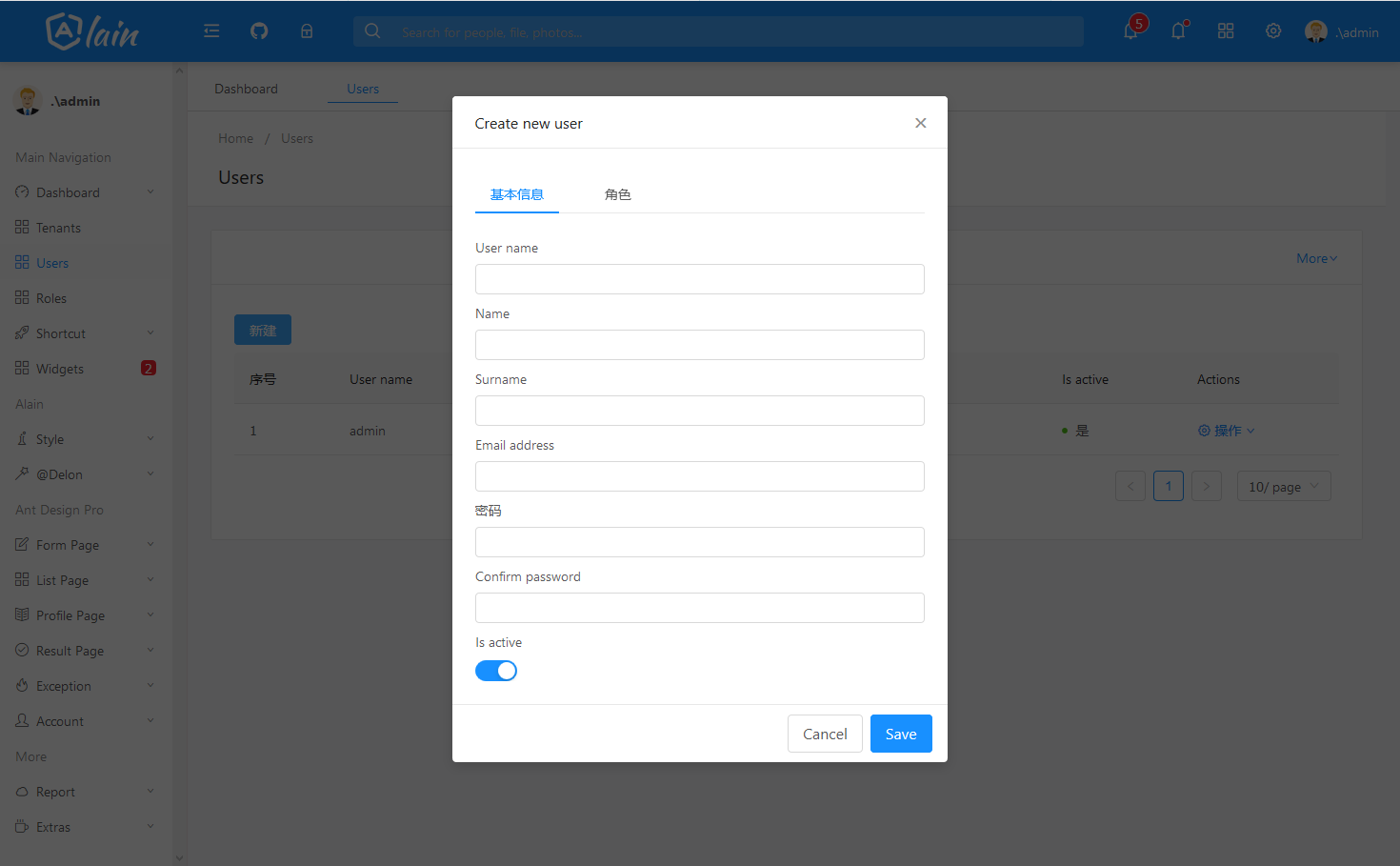The width and height of the screenshot is (1400, 866).
Task: Click the Form Page edit icon
Action: point(22,545)
